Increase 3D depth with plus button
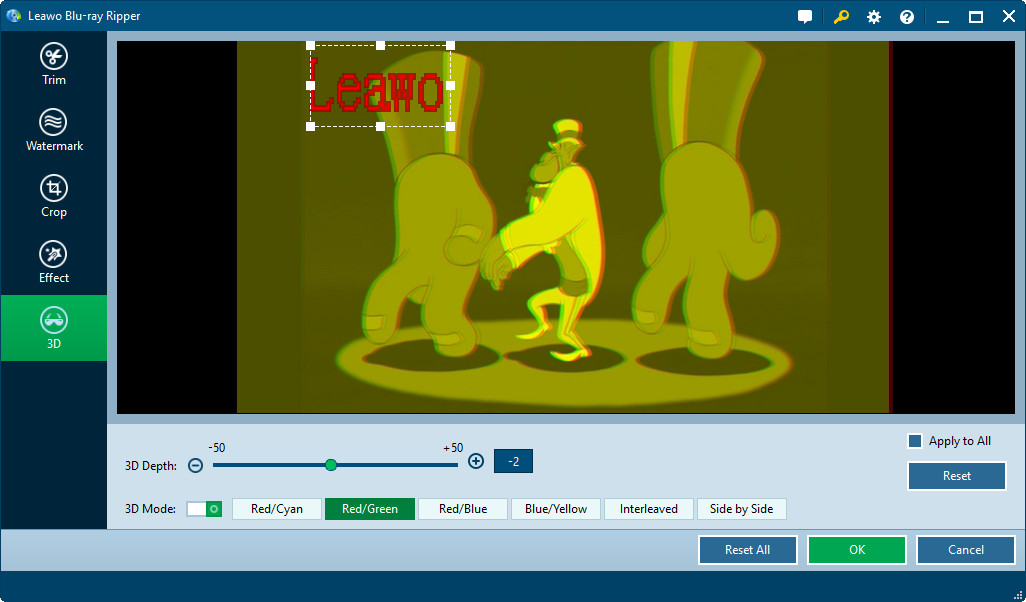 coord(476,461)
